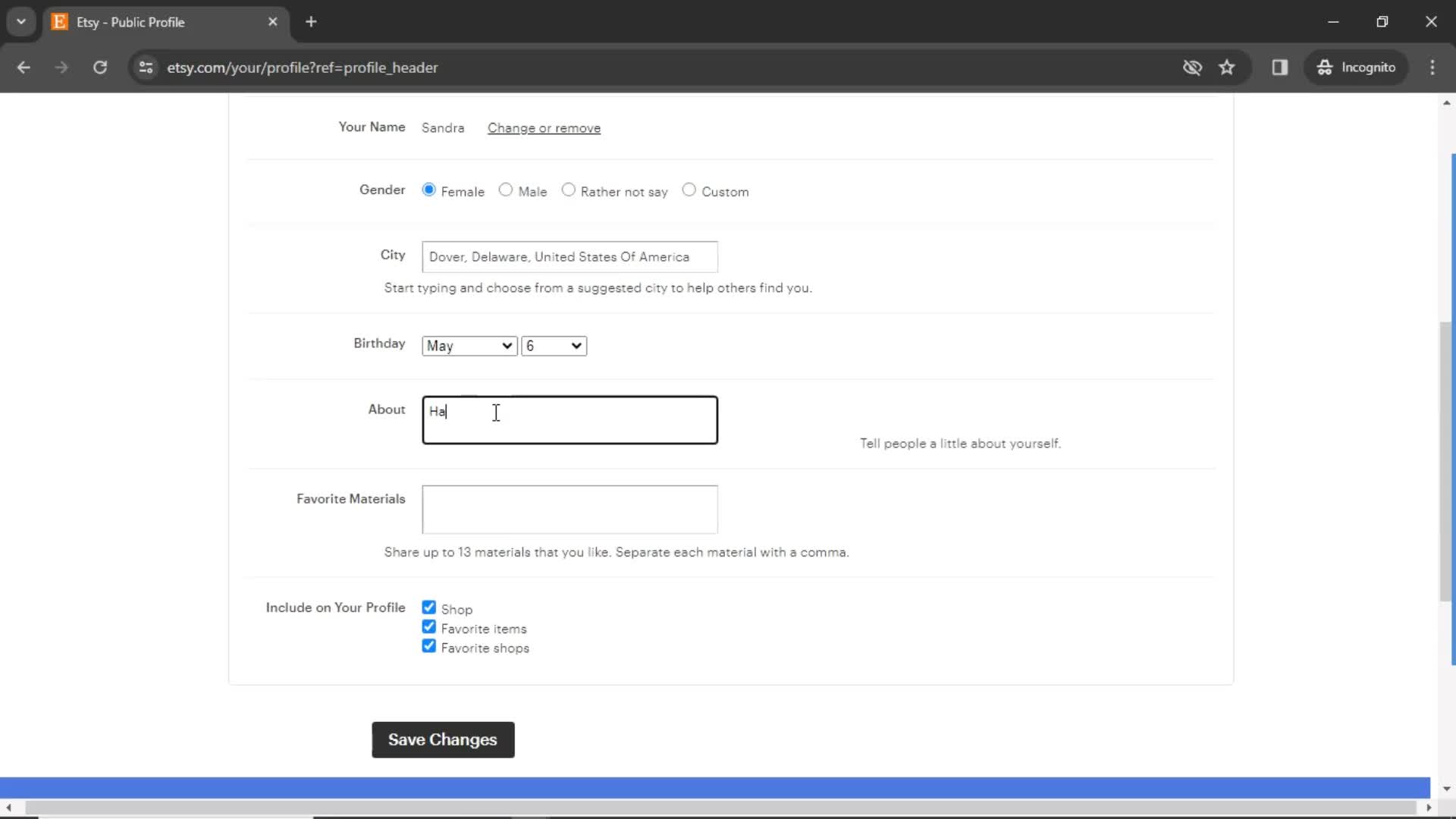Click the browser forward navigation arrow
1456x819 pixels.
[x=62, y=67]
